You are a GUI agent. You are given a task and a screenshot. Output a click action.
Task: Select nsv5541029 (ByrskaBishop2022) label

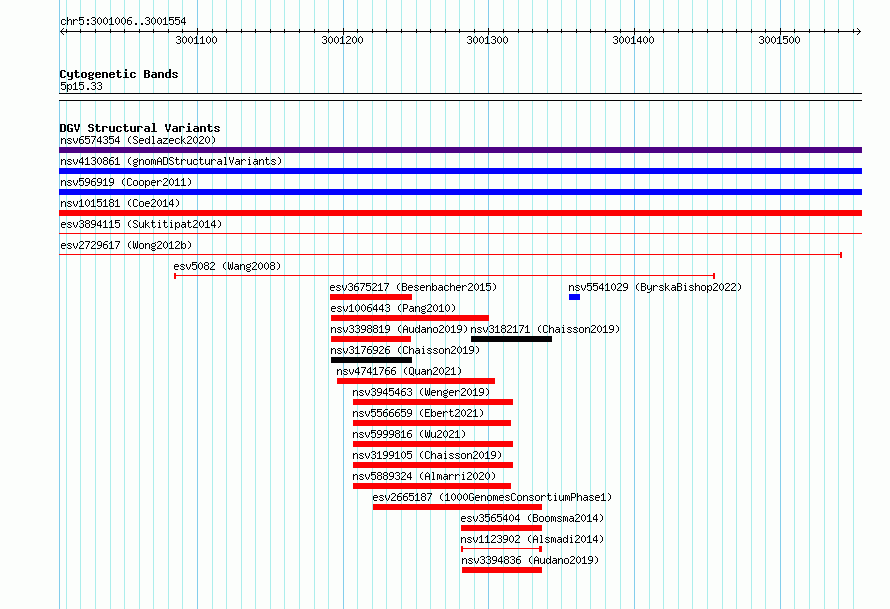[x=655, y=287]
